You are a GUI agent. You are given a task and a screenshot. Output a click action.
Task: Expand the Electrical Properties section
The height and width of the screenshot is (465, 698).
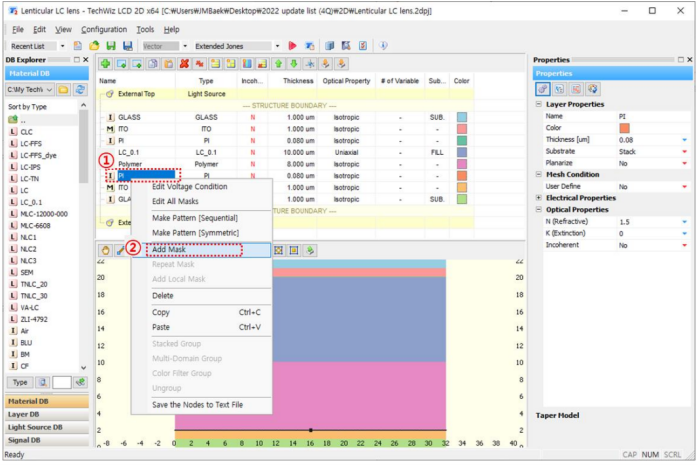539,198
